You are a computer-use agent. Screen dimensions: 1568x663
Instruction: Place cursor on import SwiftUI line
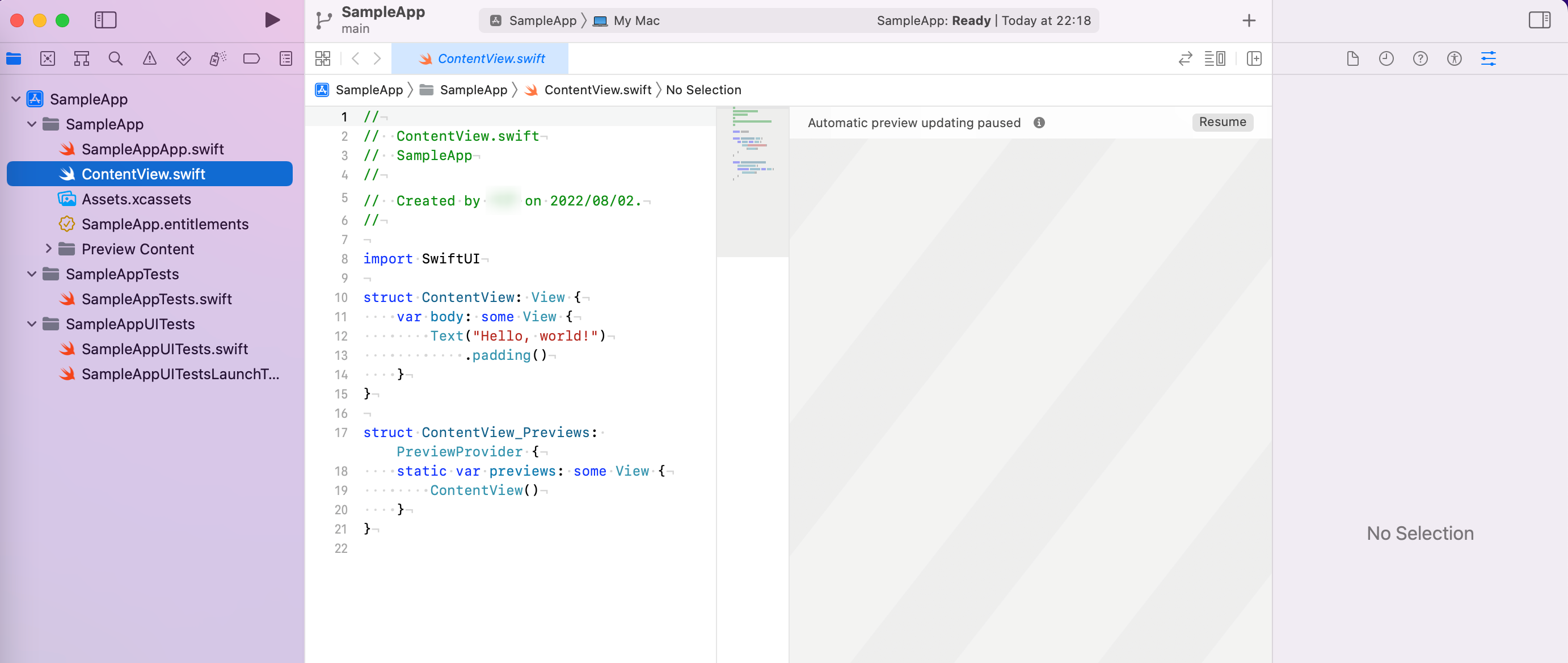pyautogui.click(x=421, y=258)
